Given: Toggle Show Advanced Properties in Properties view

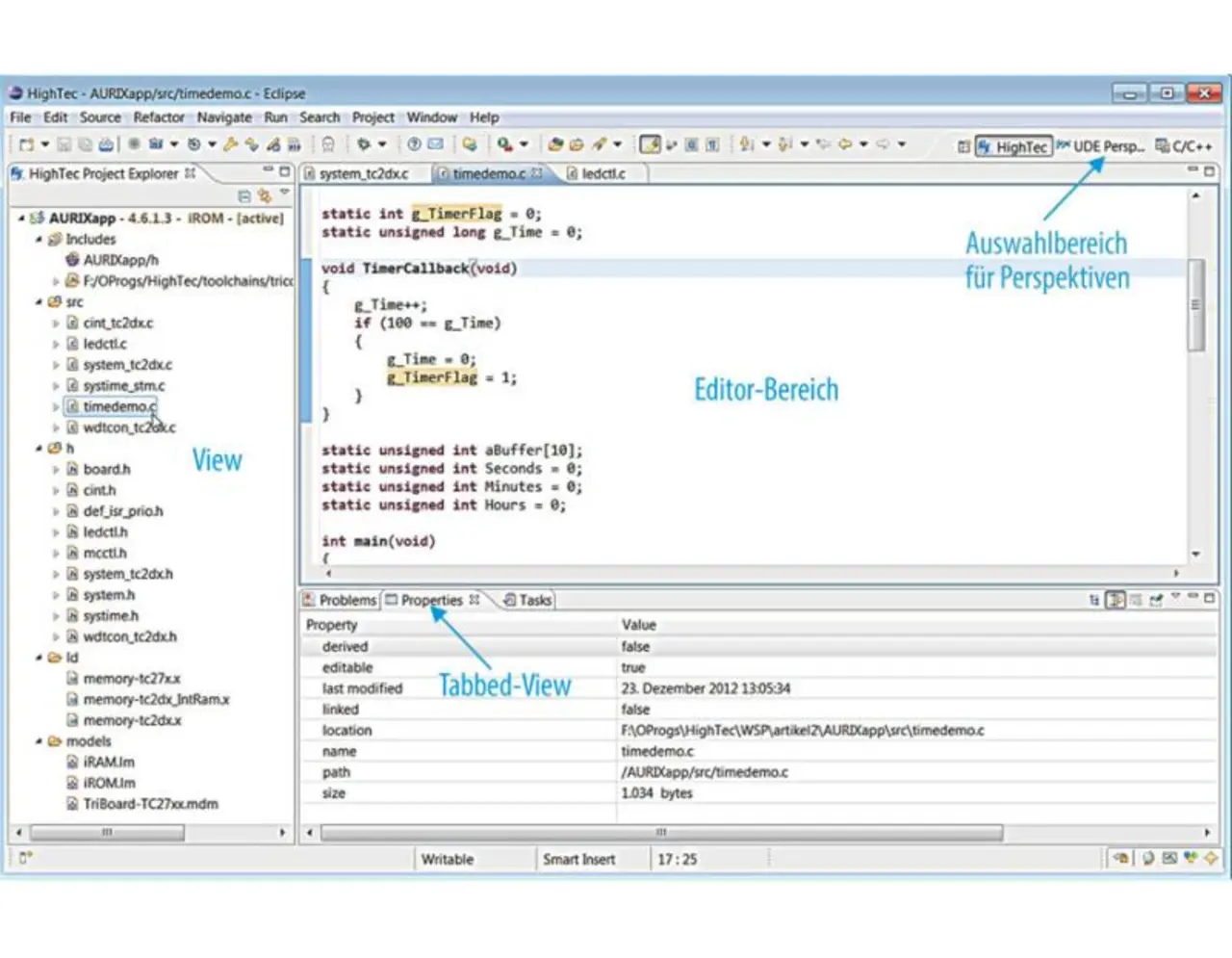Looking at the screenshot, I should pos(1116,600).
